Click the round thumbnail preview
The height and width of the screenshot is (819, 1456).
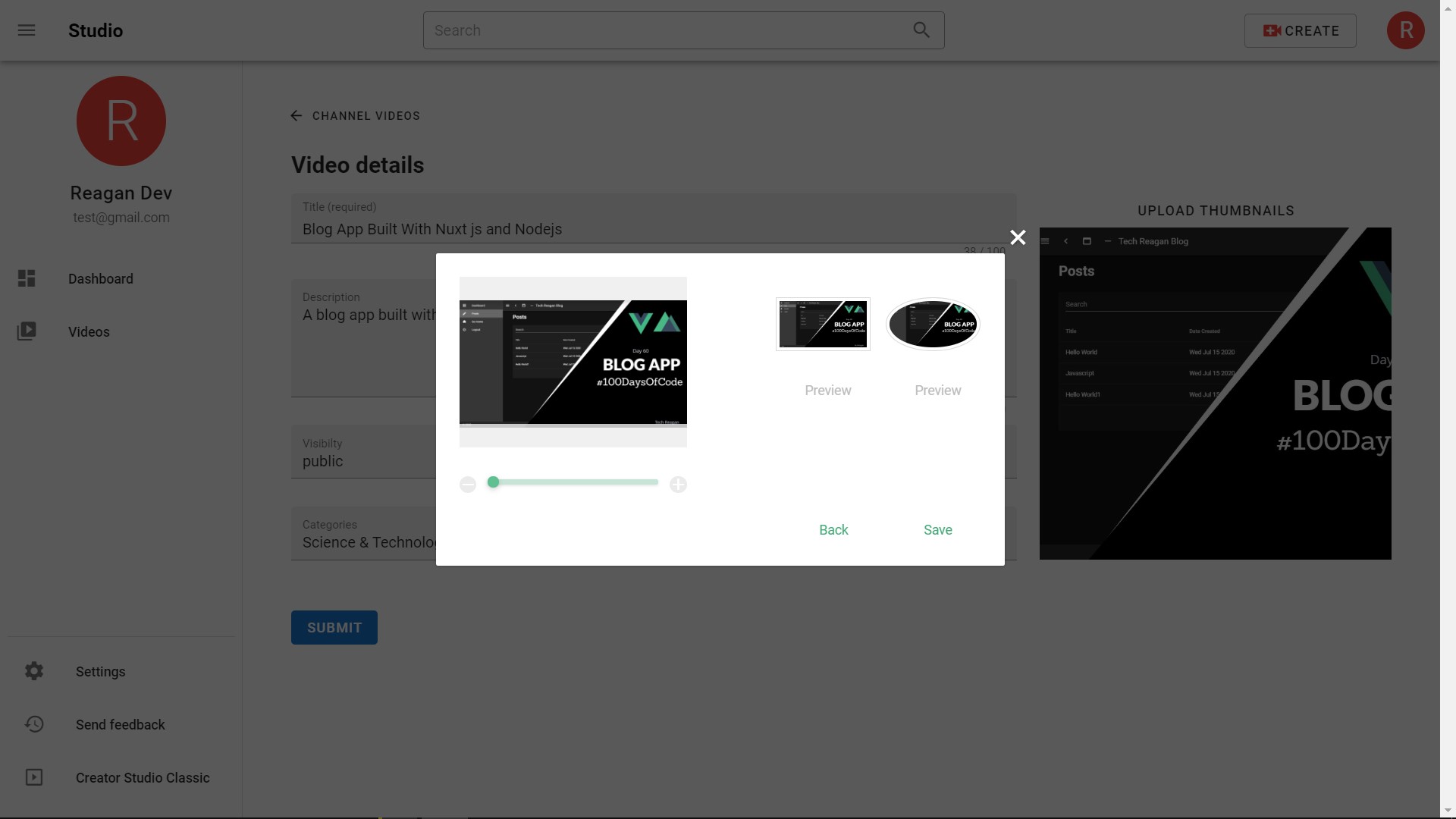933,325
